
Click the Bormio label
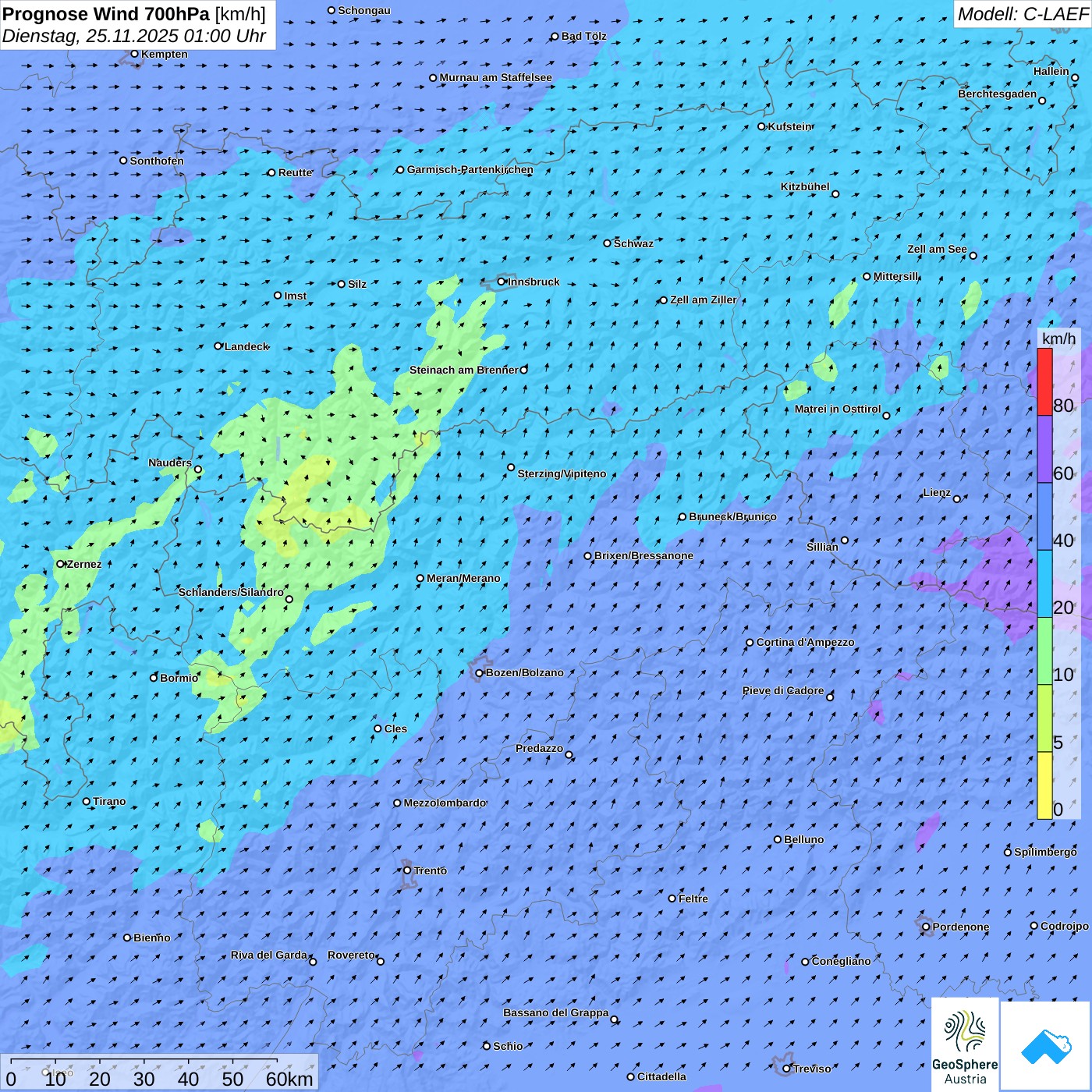coord(179,678)
